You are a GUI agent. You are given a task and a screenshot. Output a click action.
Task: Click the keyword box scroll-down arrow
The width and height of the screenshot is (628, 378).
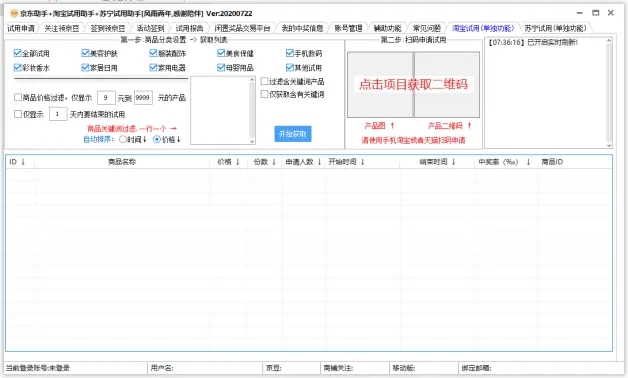click(x=252, y=141)
